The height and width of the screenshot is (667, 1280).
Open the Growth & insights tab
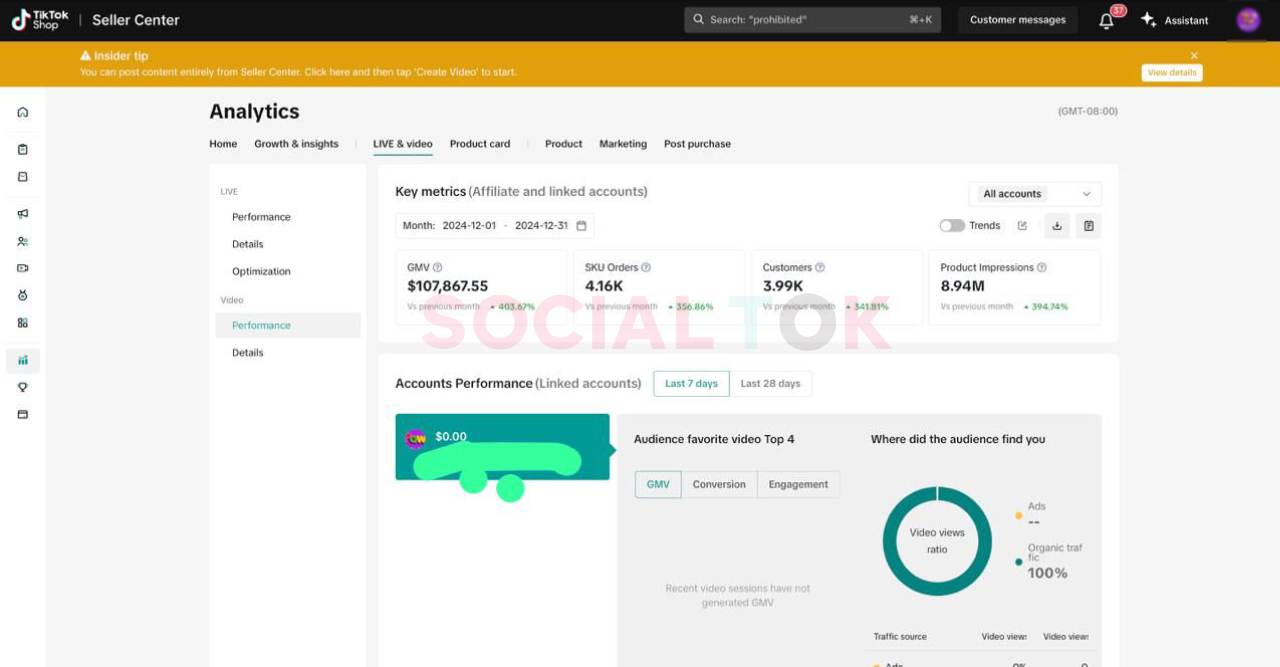(296, 144)
